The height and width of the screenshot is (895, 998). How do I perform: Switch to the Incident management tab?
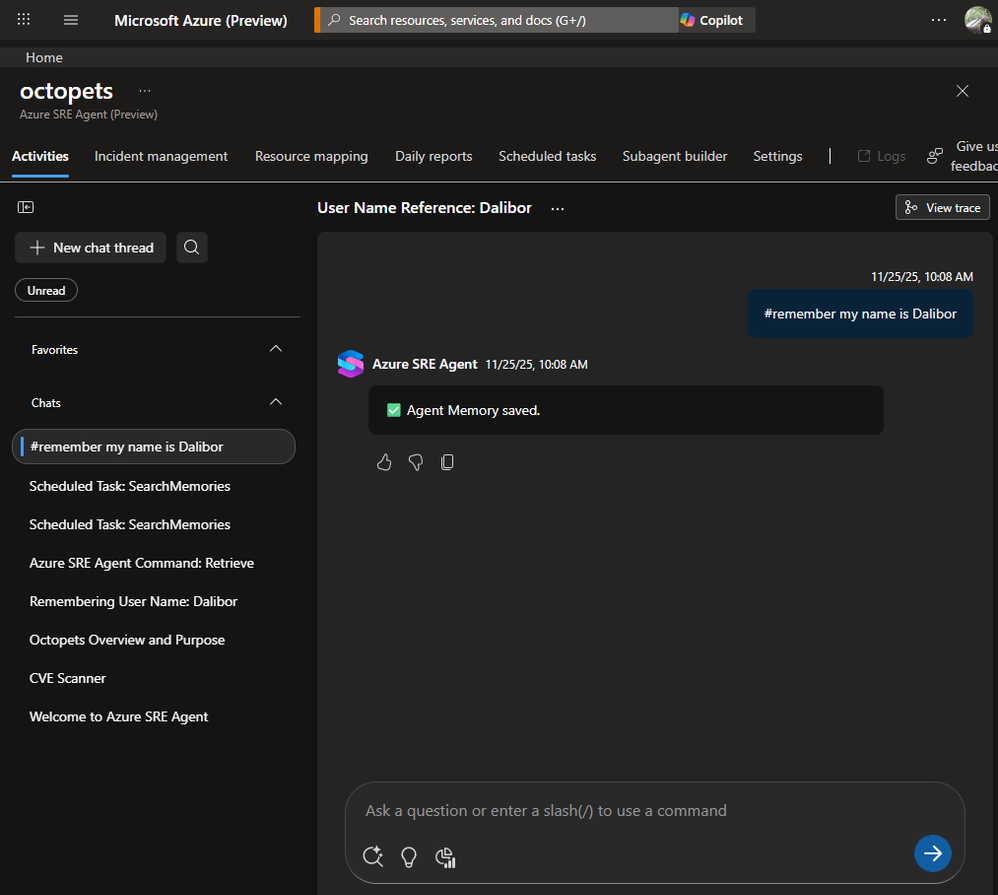[x=161, y=156]
